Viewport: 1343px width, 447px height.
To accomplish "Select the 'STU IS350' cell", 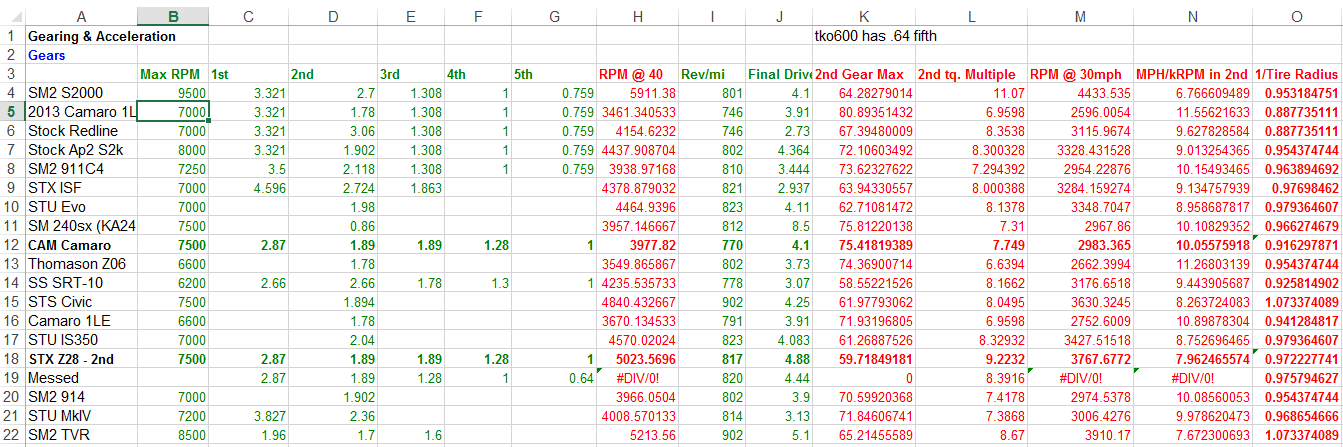I will click(x=81, y=340).
